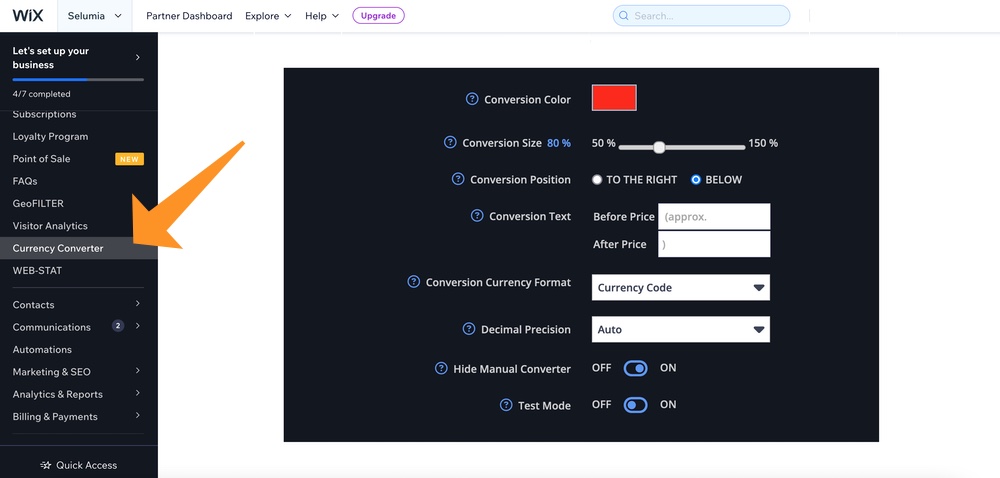
Task: Open Subscriptions in the sidebar
Action: pyautogui.click(x=44, y=114)
